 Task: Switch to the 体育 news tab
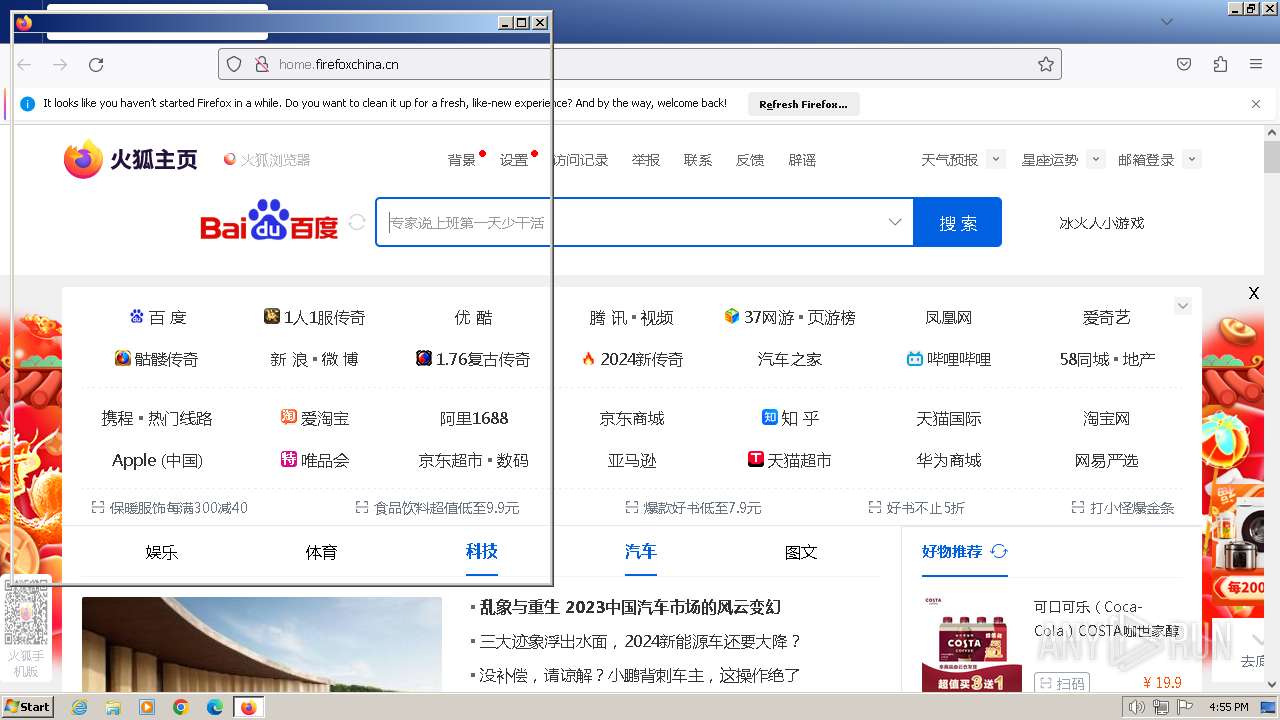coord(321,552)
